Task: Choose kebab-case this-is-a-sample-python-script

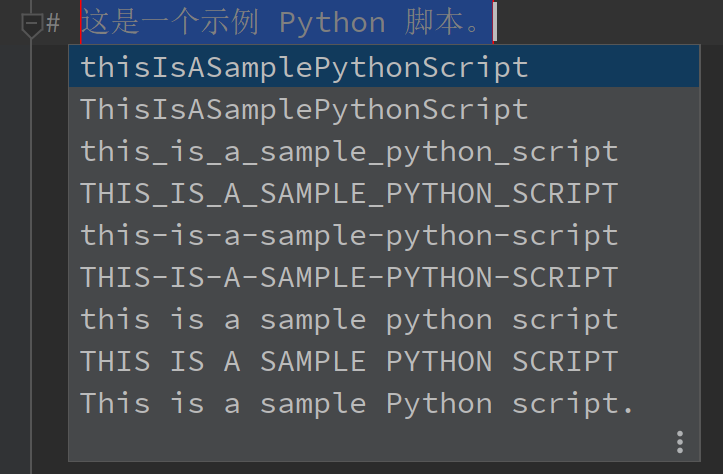Action: [349, 236]
